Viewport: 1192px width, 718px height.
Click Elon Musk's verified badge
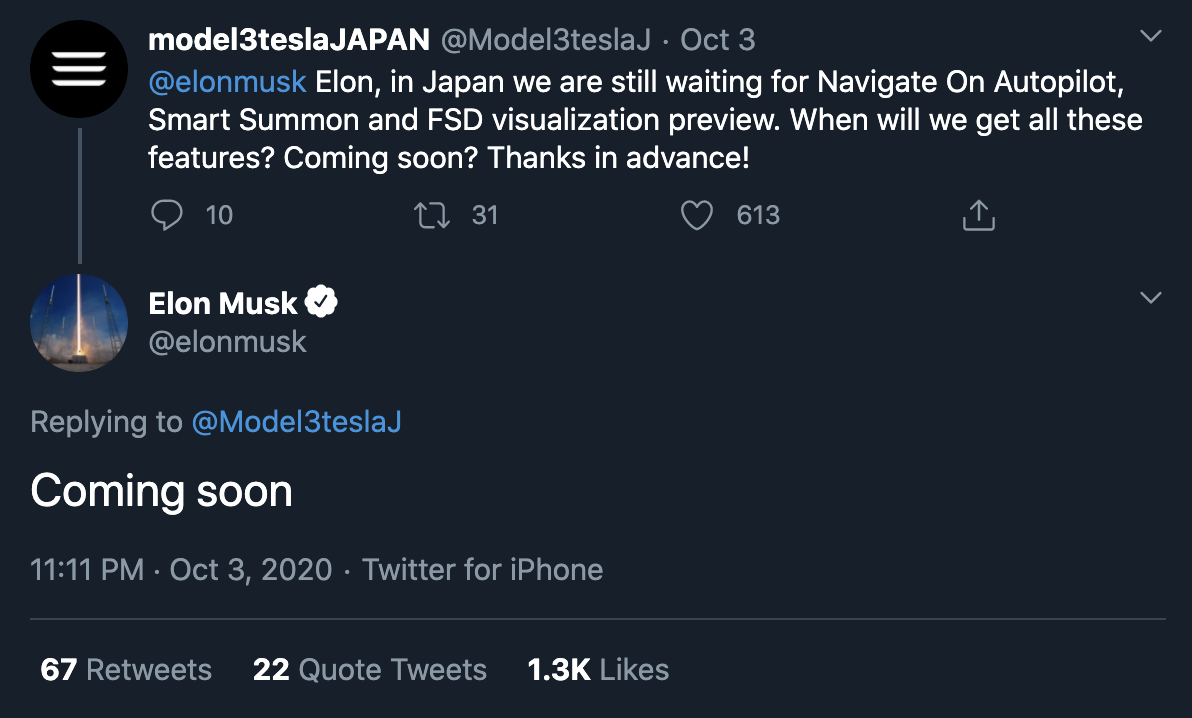pos(321,302)
